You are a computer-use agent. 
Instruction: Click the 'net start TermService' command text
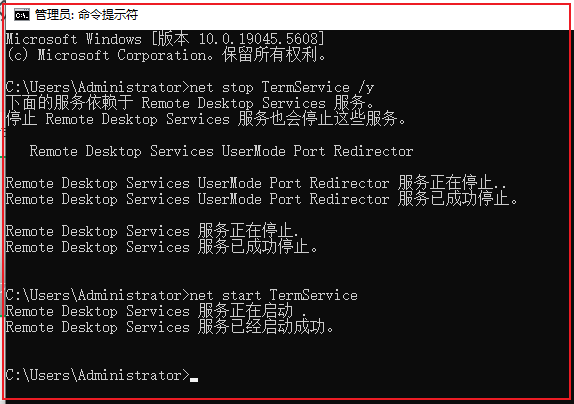coord(273,295)
